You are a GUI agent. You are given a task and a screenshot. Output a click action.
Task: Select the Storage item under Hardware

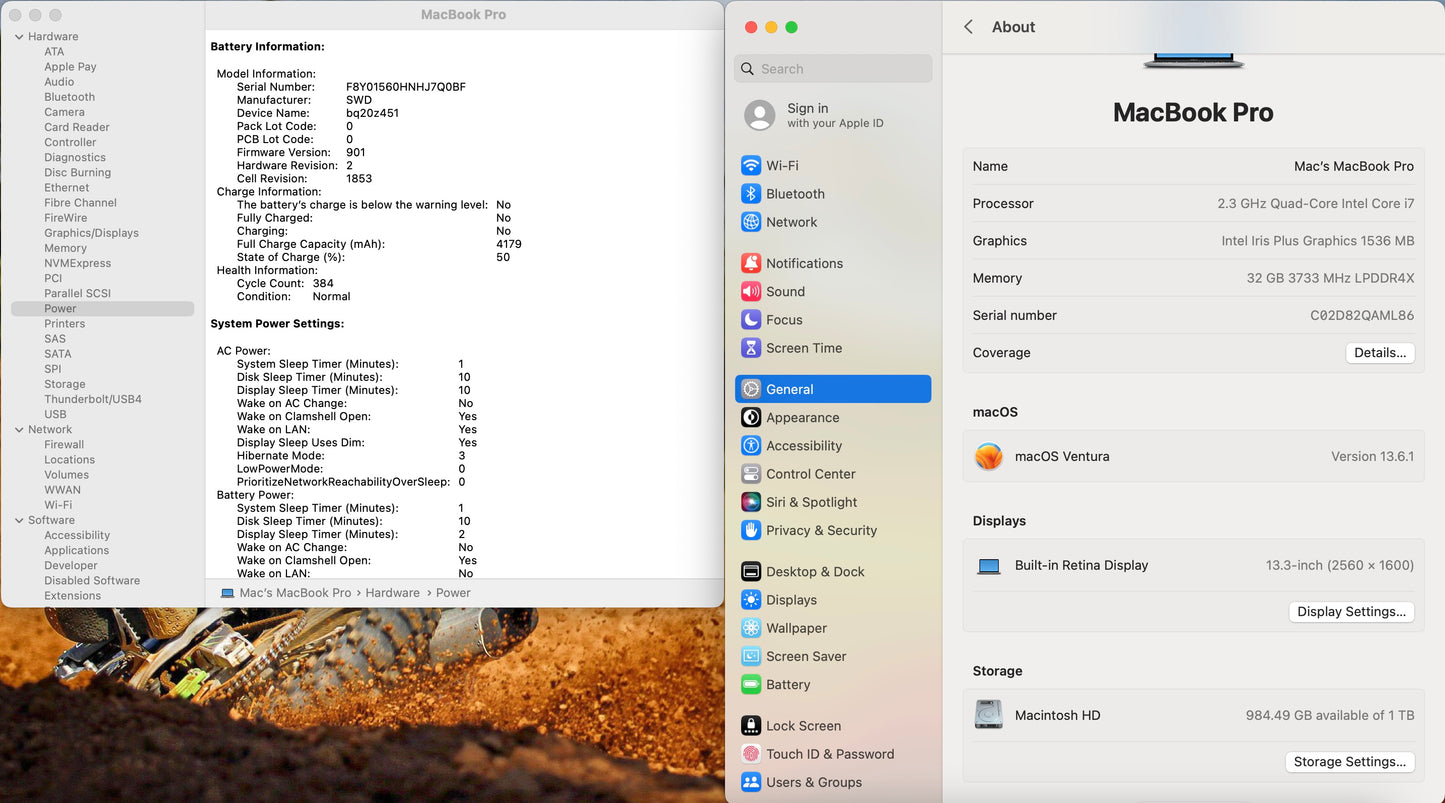(x=65, y=384)
